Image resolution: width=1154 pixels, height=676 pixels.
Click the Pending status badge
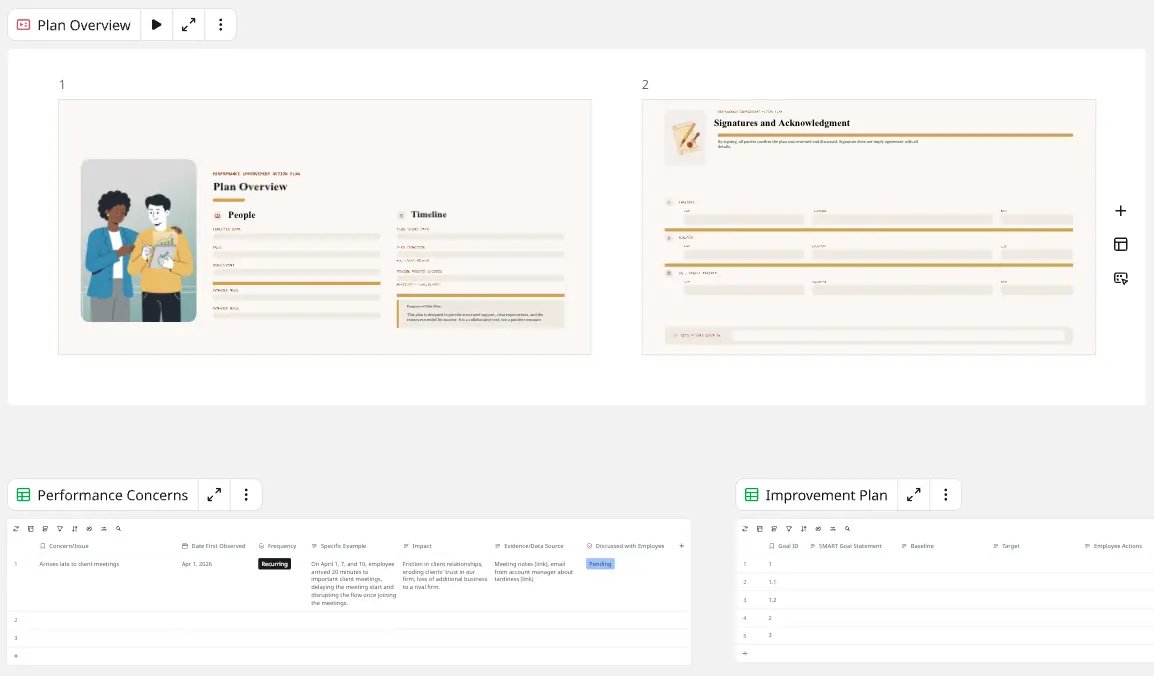click(600, 564)
